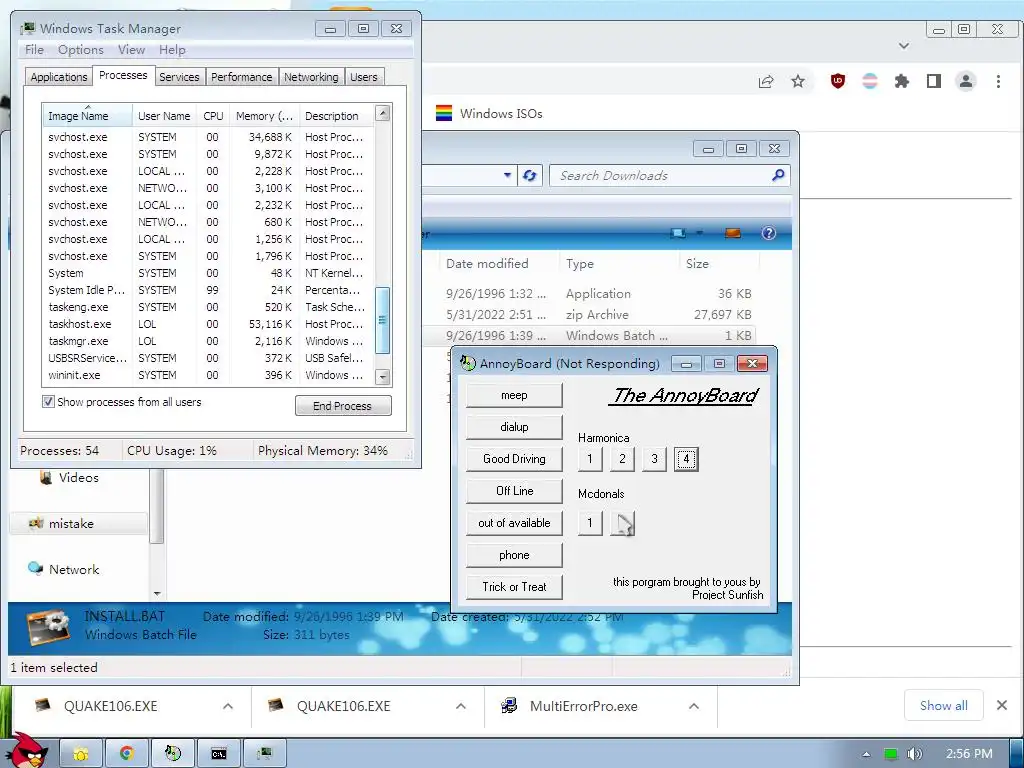Toggle Explorer preview pane icon
Screen dimensions: 1024x768
coord(733,233)
